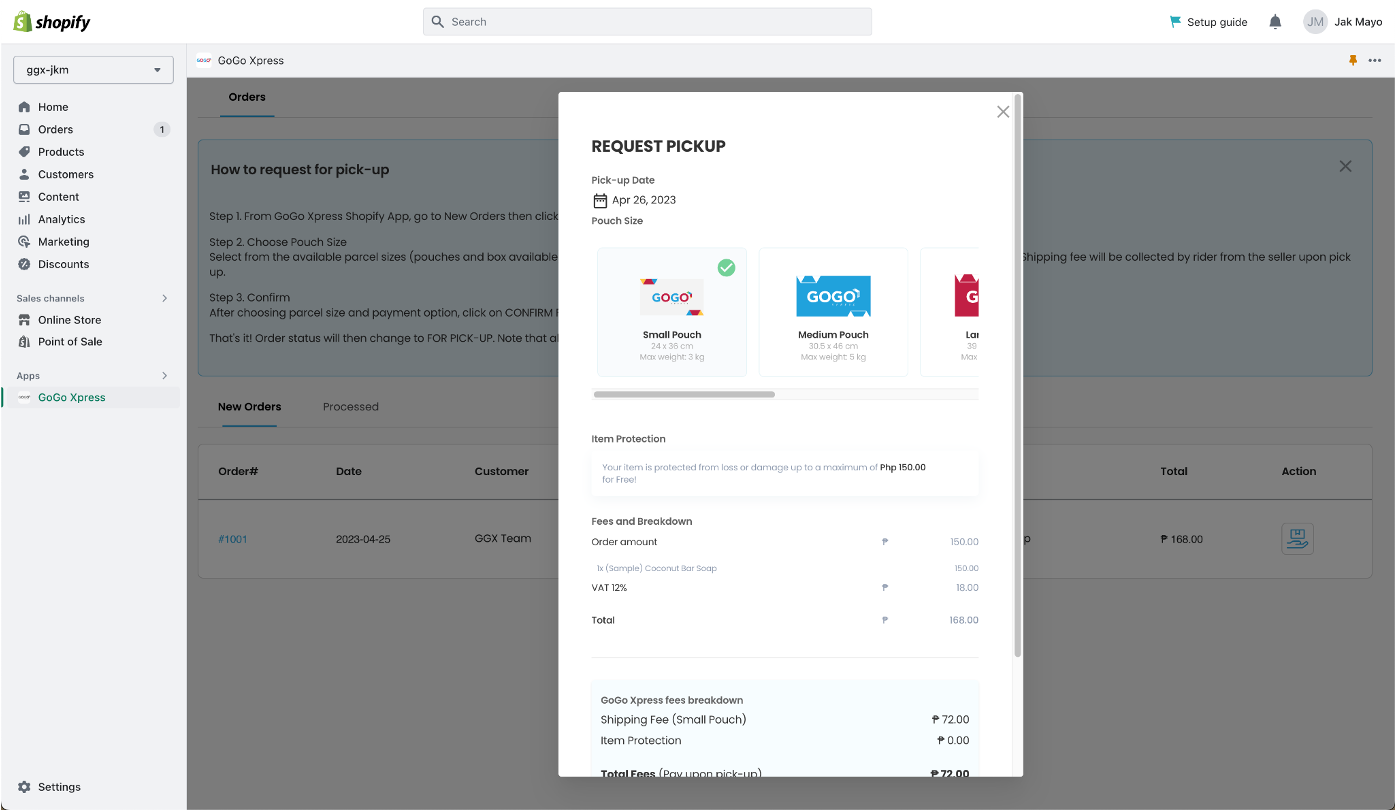The image size is (1396, 810).
Task: Click the Online Store storefront icon
Action: coord(24,320)
